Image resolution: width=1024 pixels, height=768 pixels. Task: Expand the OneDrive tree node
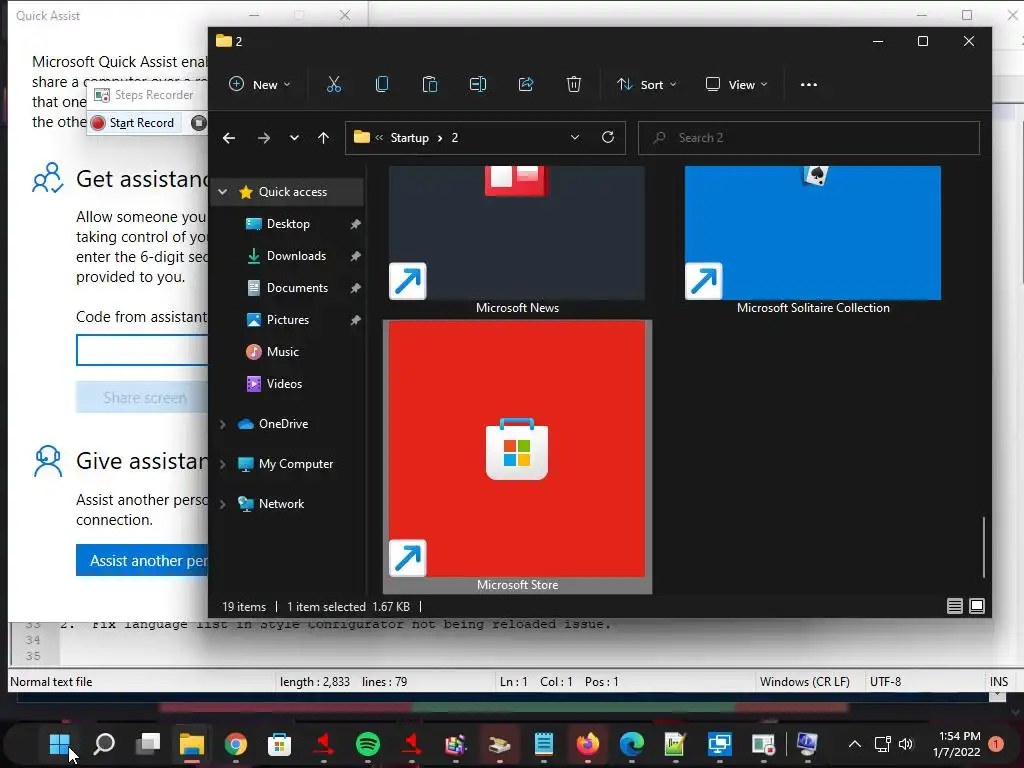pyautogui.click(x=223, y=424)
